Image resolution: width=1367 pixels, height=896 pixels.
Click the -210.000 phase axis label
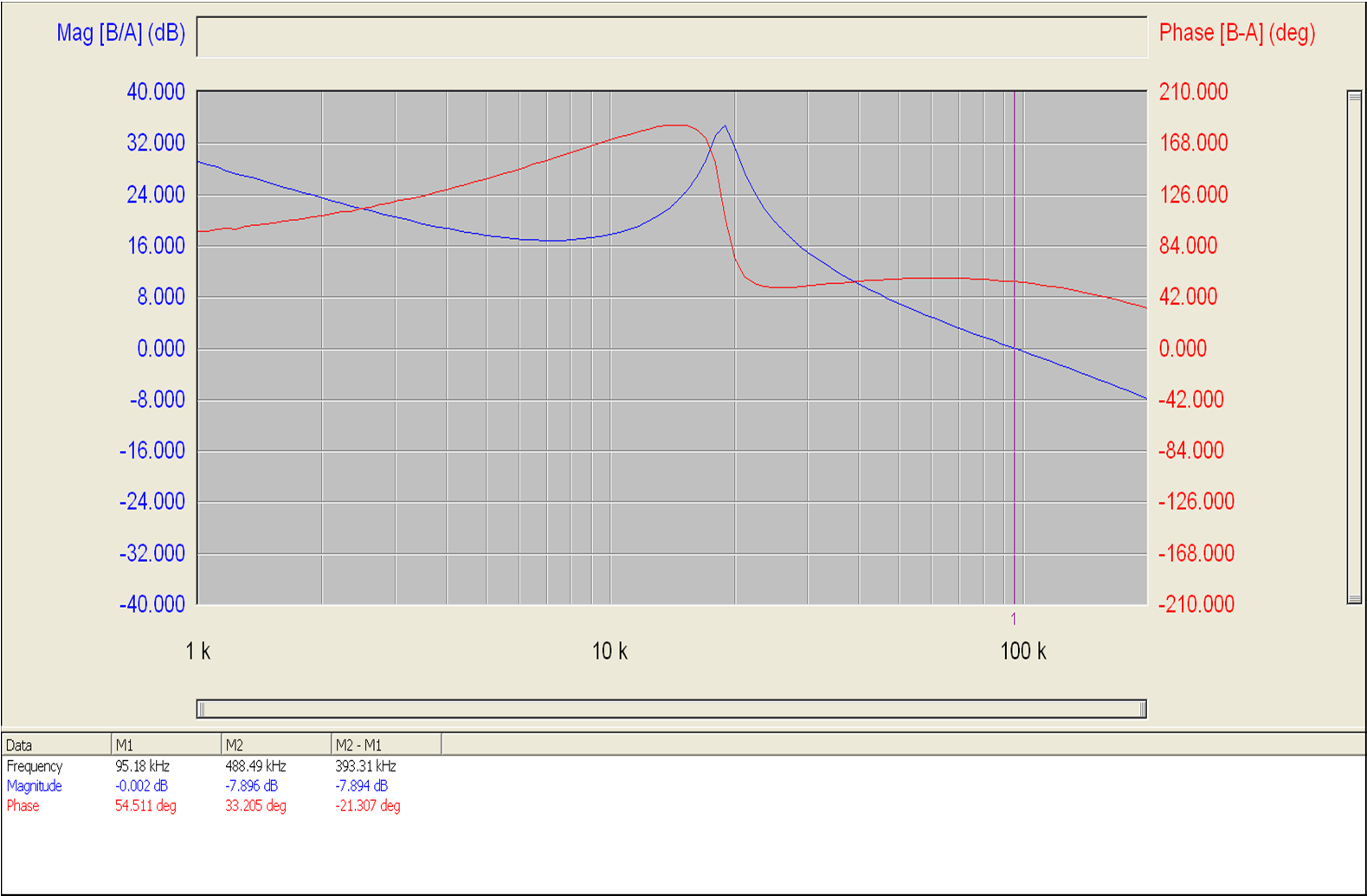tap(1196, 604)
